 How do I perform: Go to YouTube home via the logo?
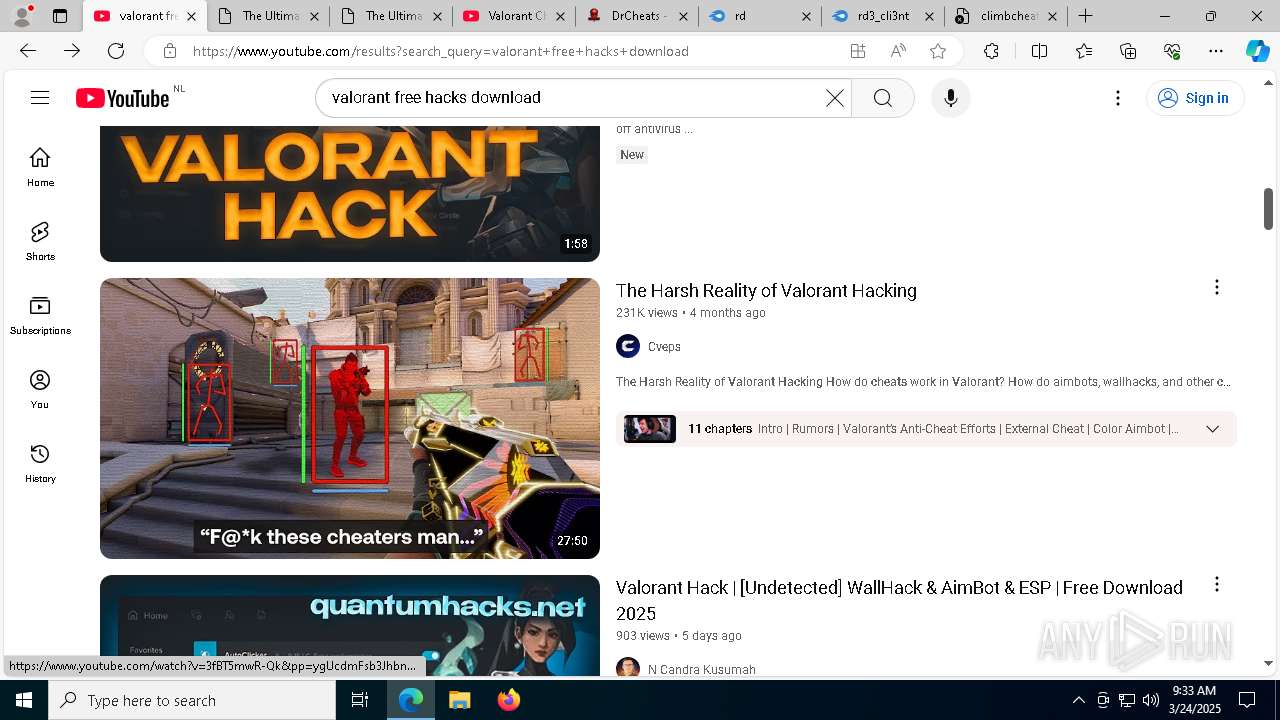122,98
